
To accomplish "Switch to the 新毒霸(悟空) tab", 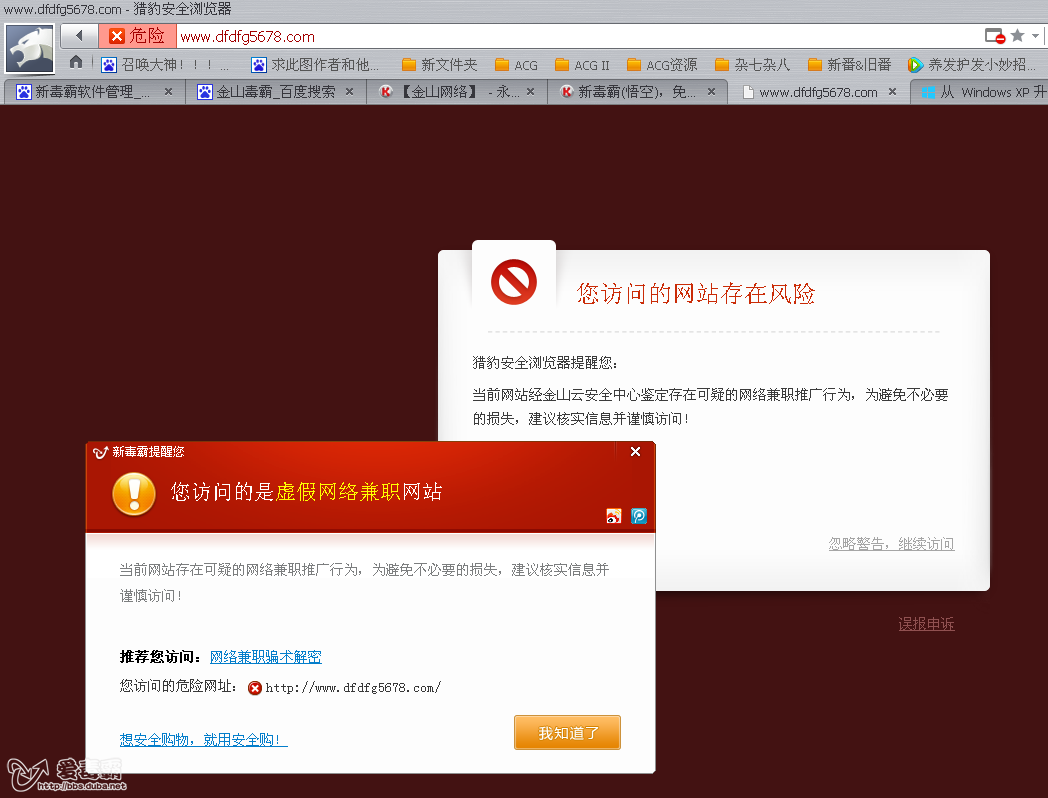I will pyautogui.click(x=635, y=91).
